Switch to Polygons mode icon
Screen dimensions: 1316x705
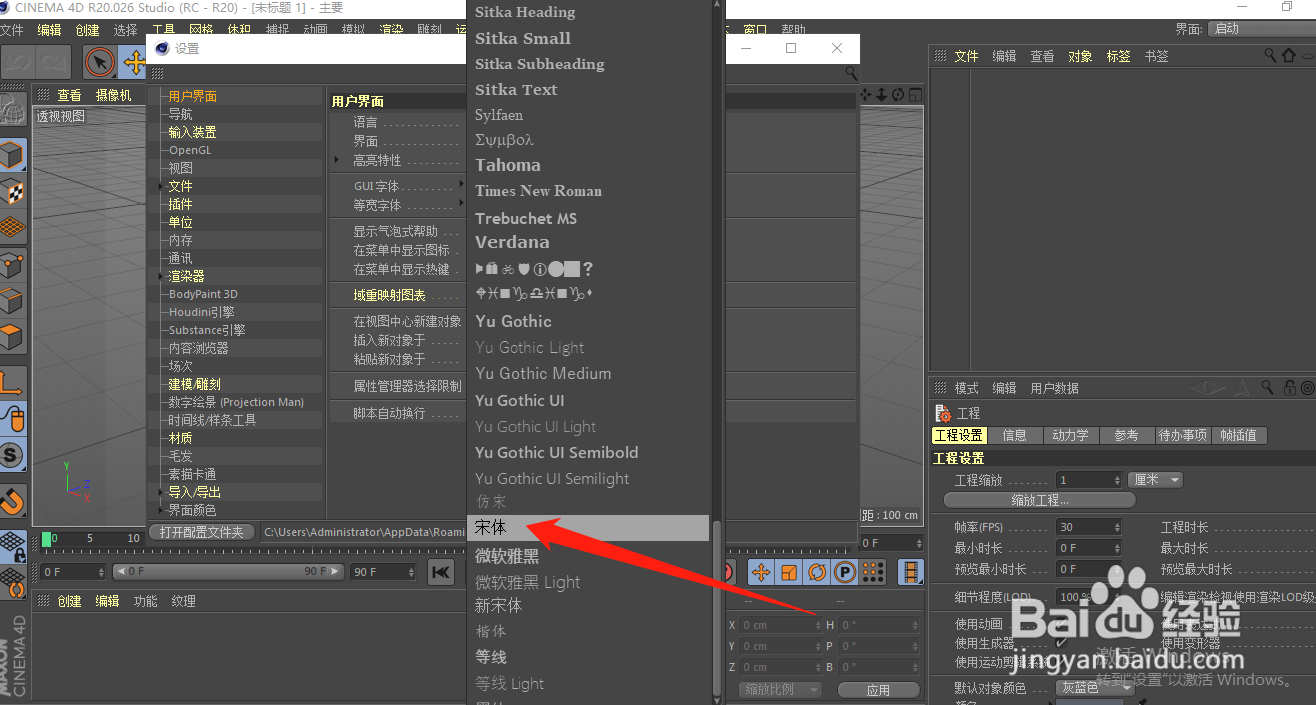(12, 337)
